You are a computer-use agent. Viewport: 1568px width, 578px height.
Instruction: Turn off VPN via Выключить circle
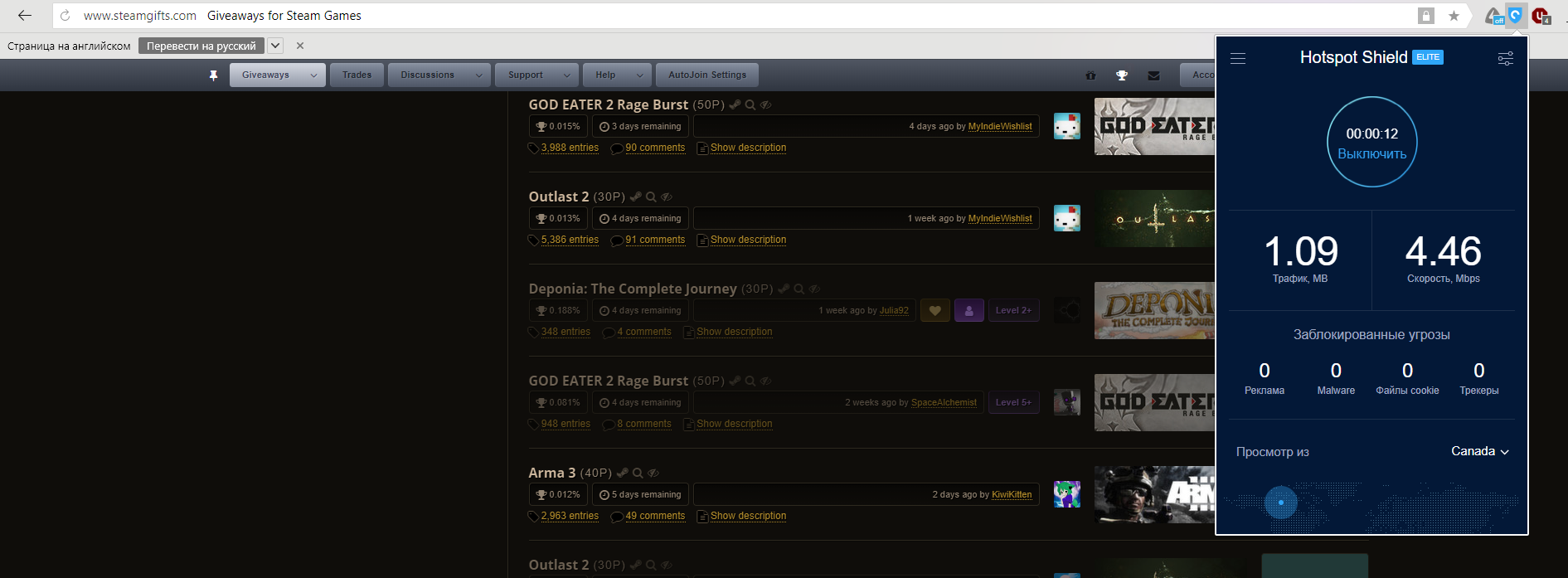[1372, 142]
